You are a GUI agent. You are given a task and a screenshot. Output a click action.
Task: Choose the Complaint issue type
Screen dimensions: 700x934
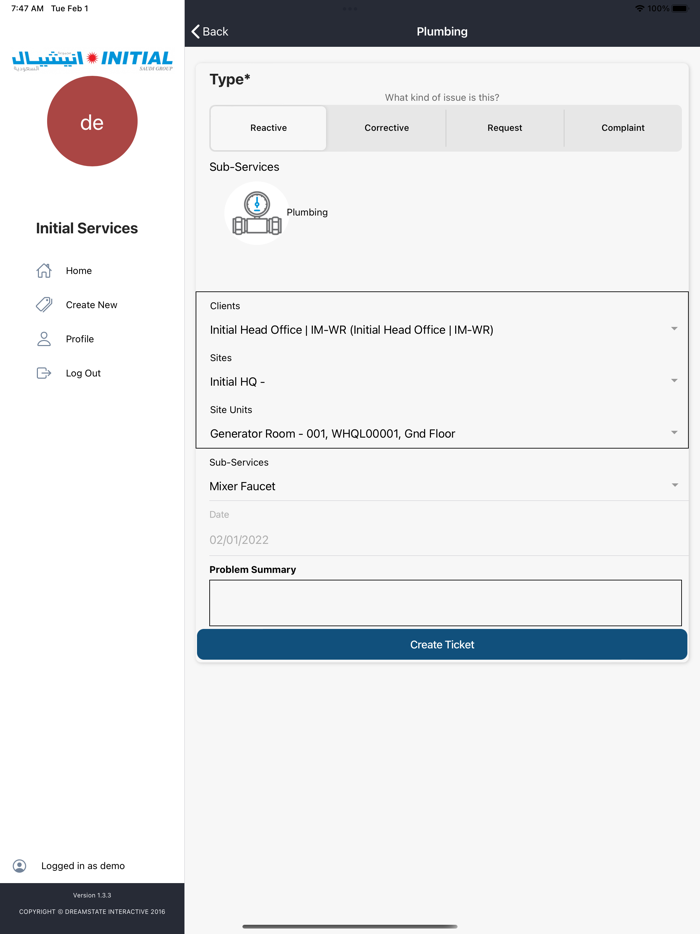point(623,128)
